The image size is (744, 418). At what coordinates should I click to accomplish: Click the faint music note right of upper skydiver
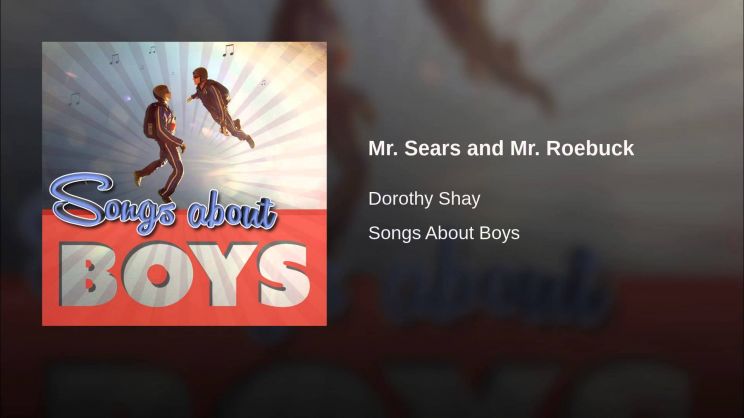[x=262, y=83]
